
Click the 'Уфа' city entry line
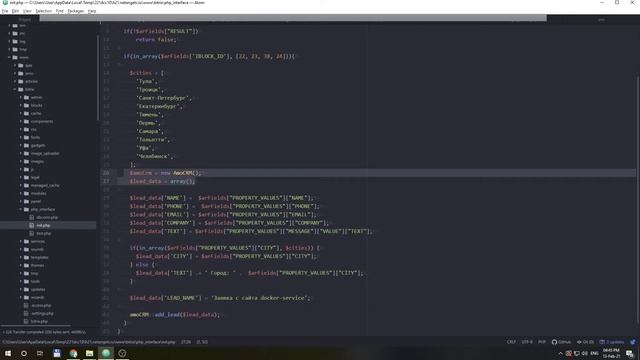145,148
